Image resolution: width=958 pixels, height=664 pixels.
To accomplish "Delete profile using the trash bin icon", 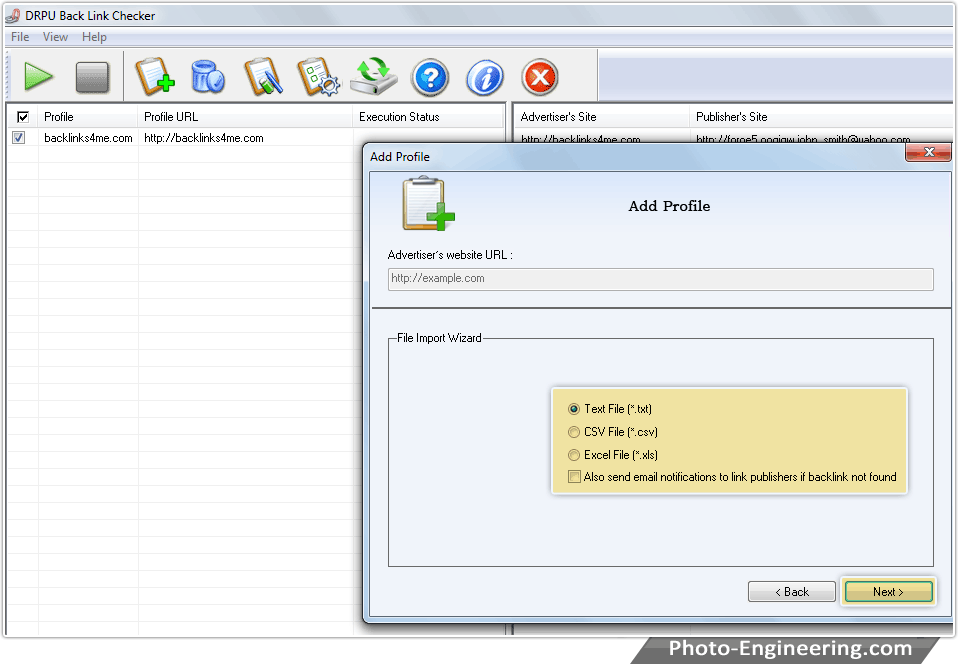I will [208, 77].
